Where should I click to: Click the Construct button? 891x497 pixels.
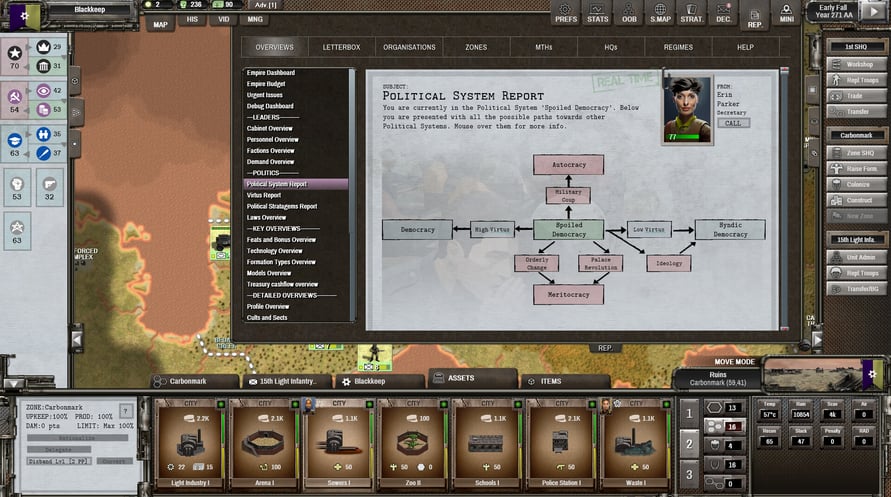click(856, 200)
